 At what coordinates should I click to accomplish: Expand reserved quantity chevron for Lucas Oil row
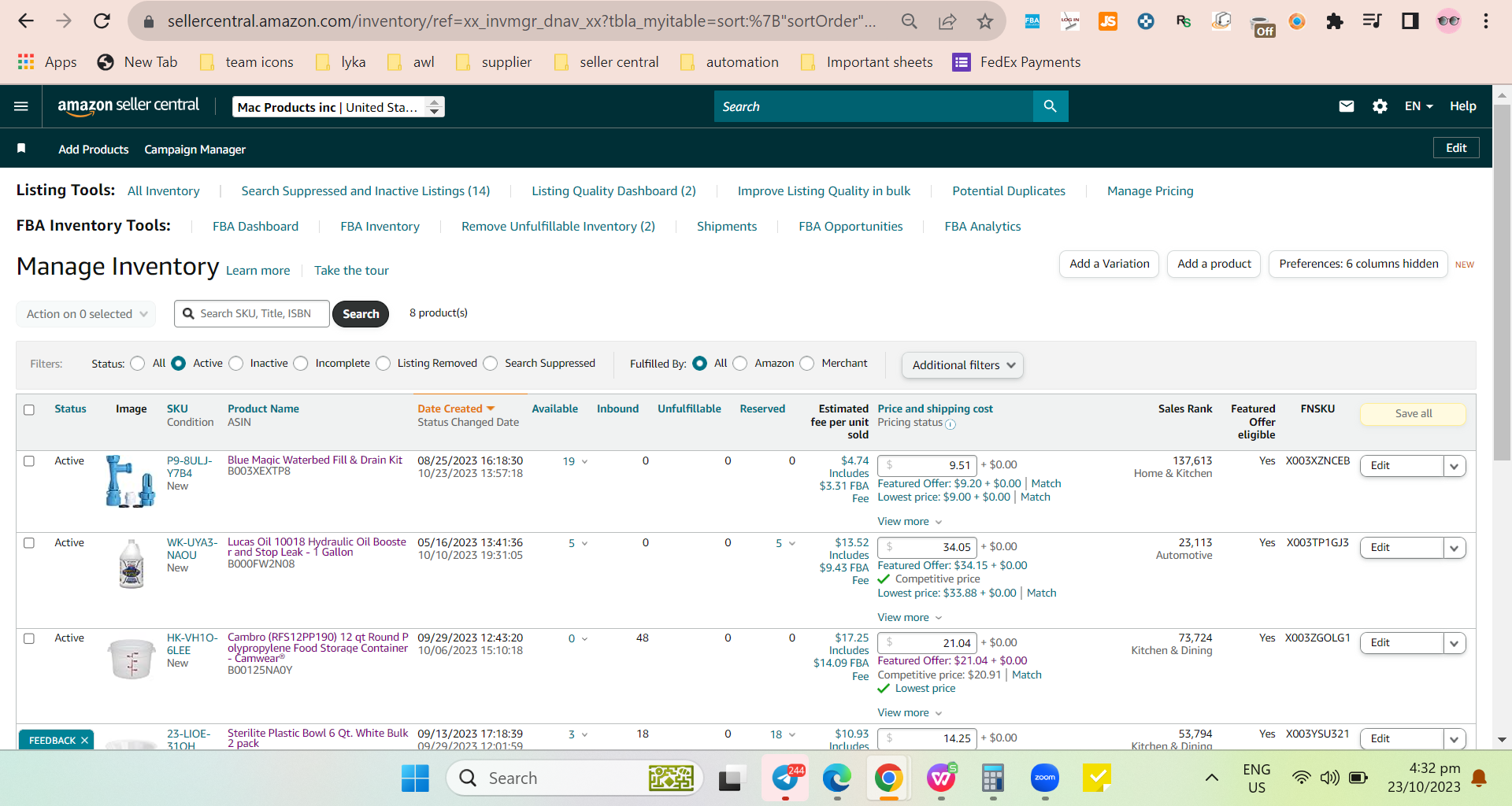tap(792, 544)
